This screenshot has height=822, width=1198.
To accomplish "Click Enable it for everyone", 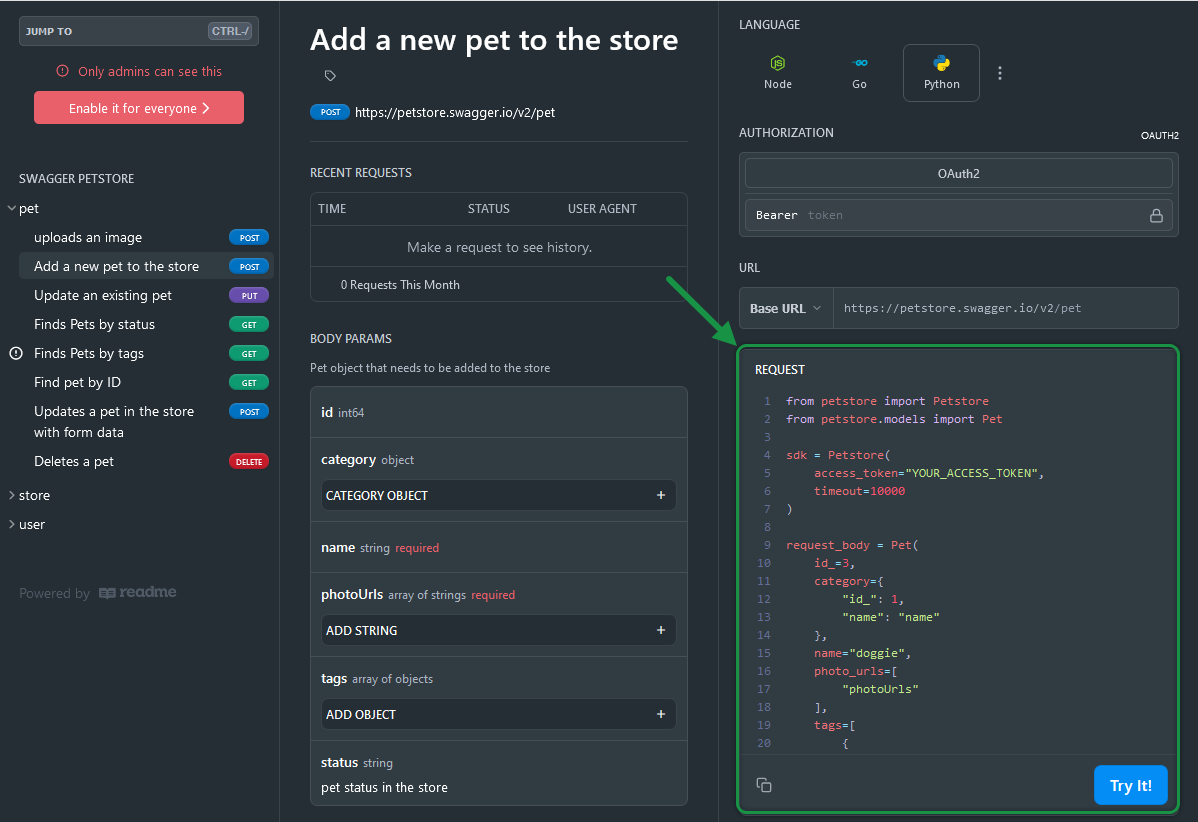I will [138, 107].
